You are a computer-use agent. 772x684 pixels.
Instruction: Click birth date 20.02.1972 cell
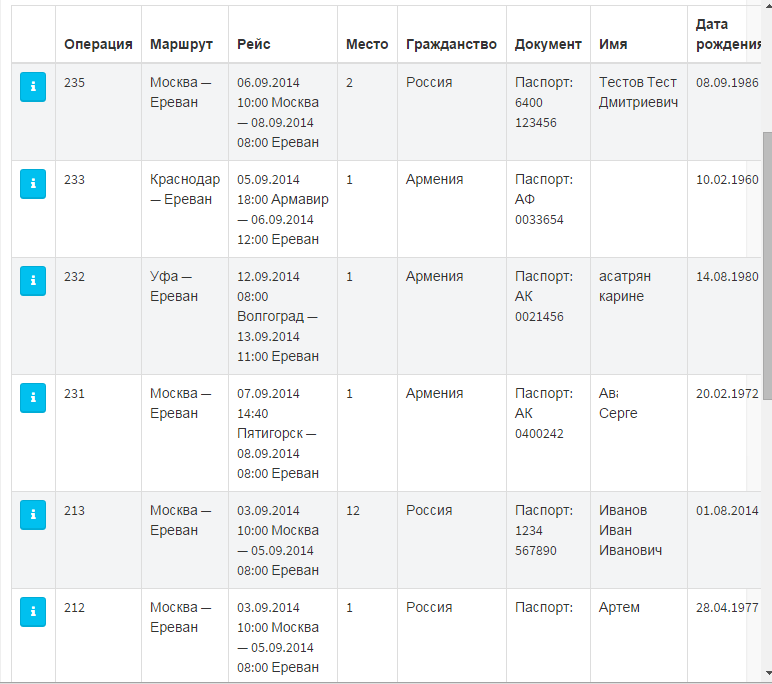click(727, 394)
